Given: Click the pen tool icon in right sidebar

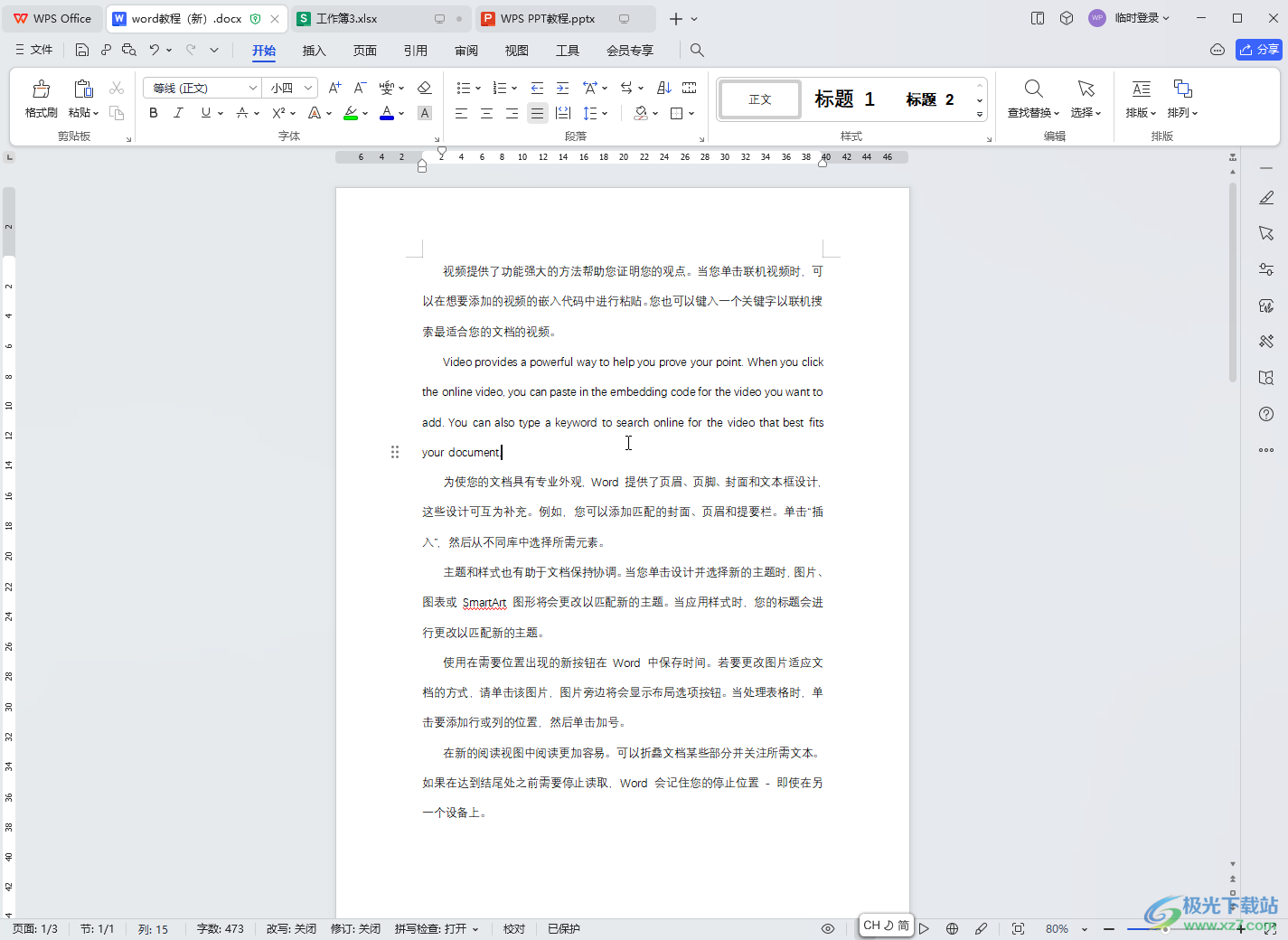Looking at the screenshot, I should click(1266, 198).
